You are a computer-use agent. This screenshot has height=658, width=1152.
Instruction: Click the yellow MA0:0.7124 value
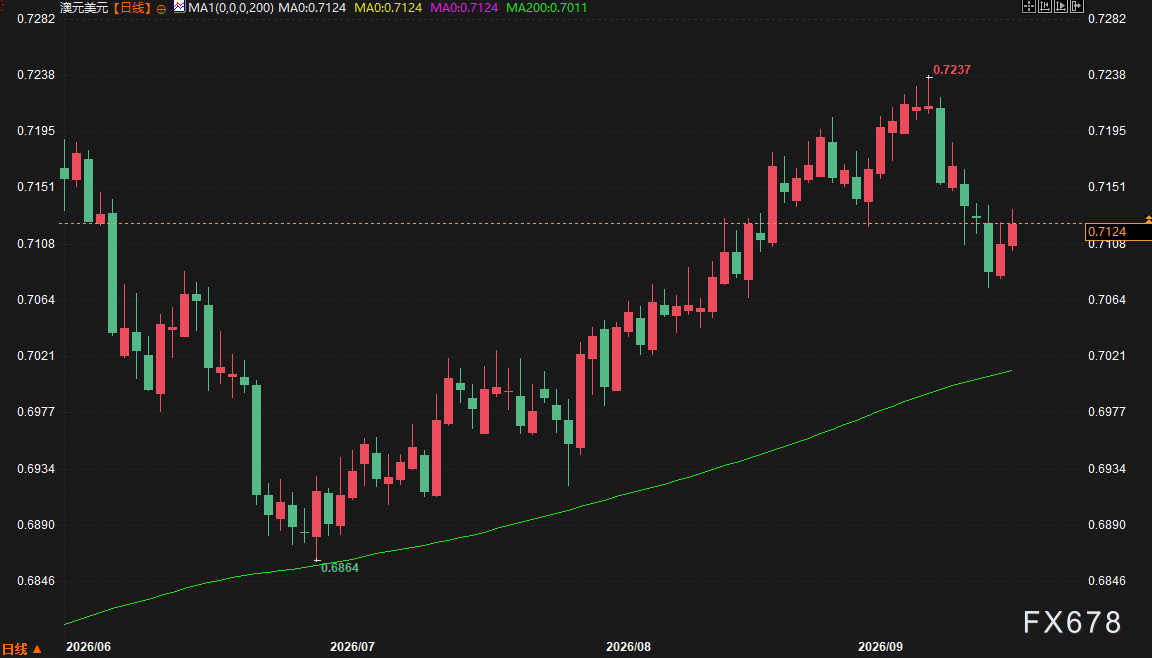coord(388,7)
